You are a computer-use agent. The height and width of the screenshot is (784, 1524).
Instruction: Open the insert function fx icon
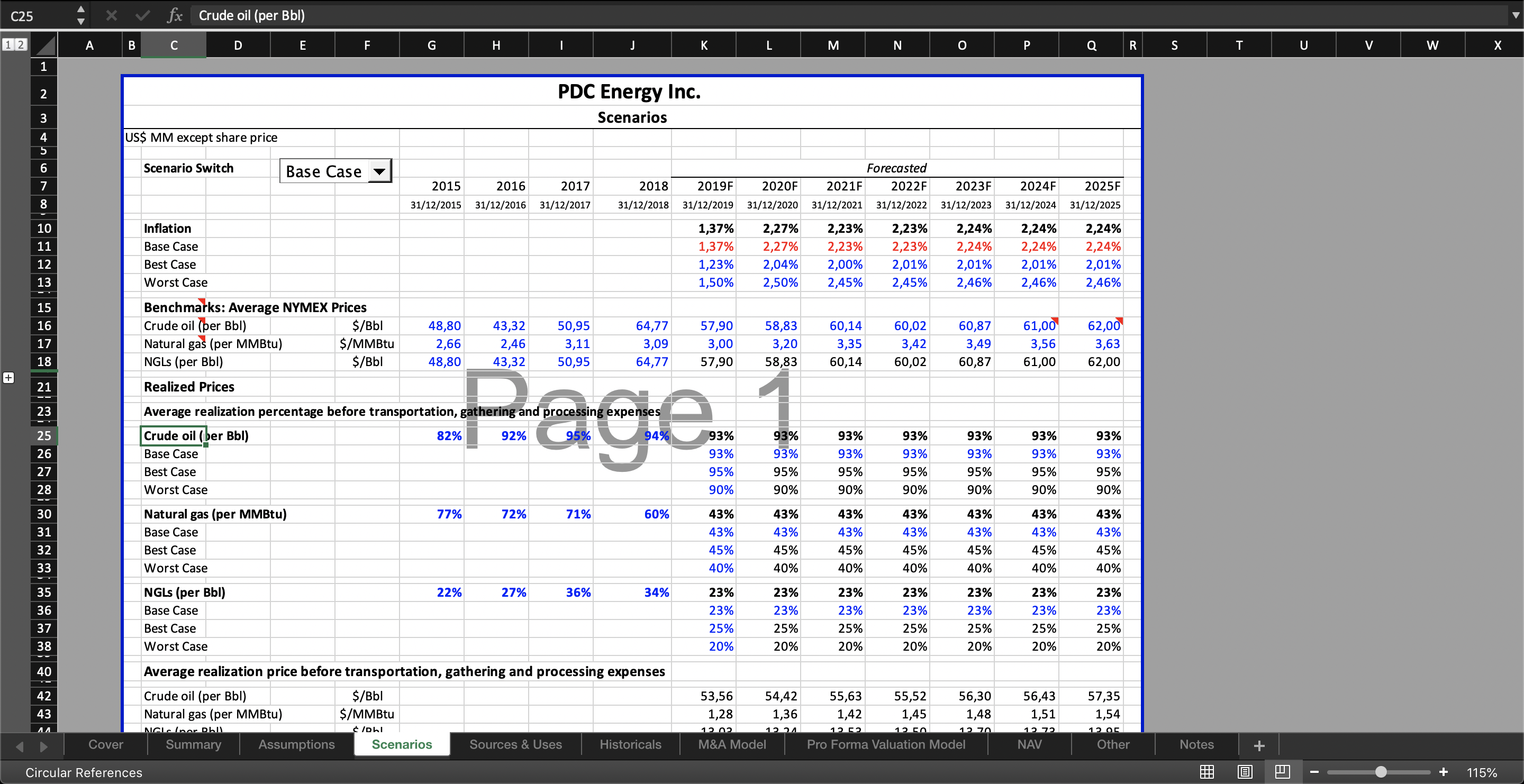coord(175,15)
